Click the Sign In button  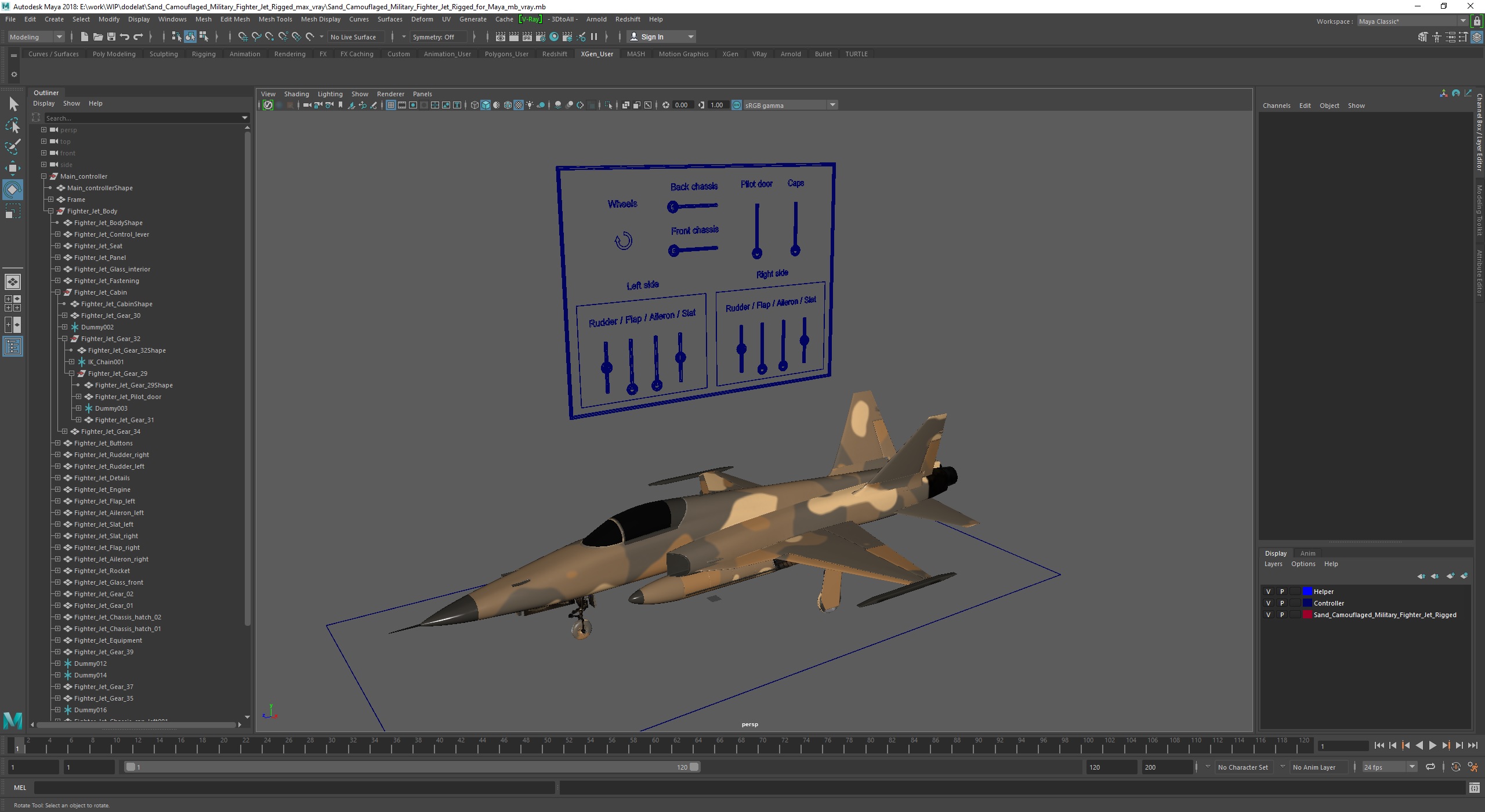(655, 37)
